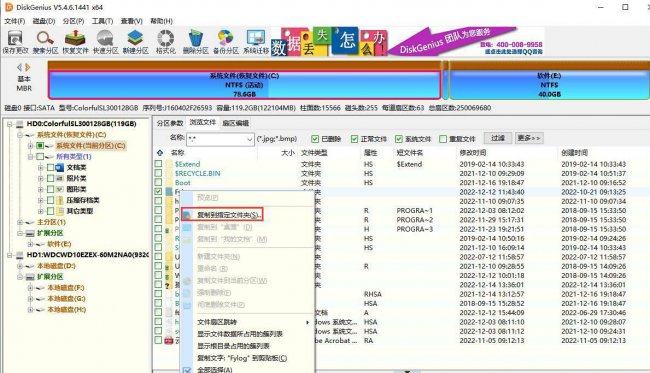This screenshot has height=373, width=650.
Task: Expand the 软件(E:) tree node
Action: tap(30, 244)
